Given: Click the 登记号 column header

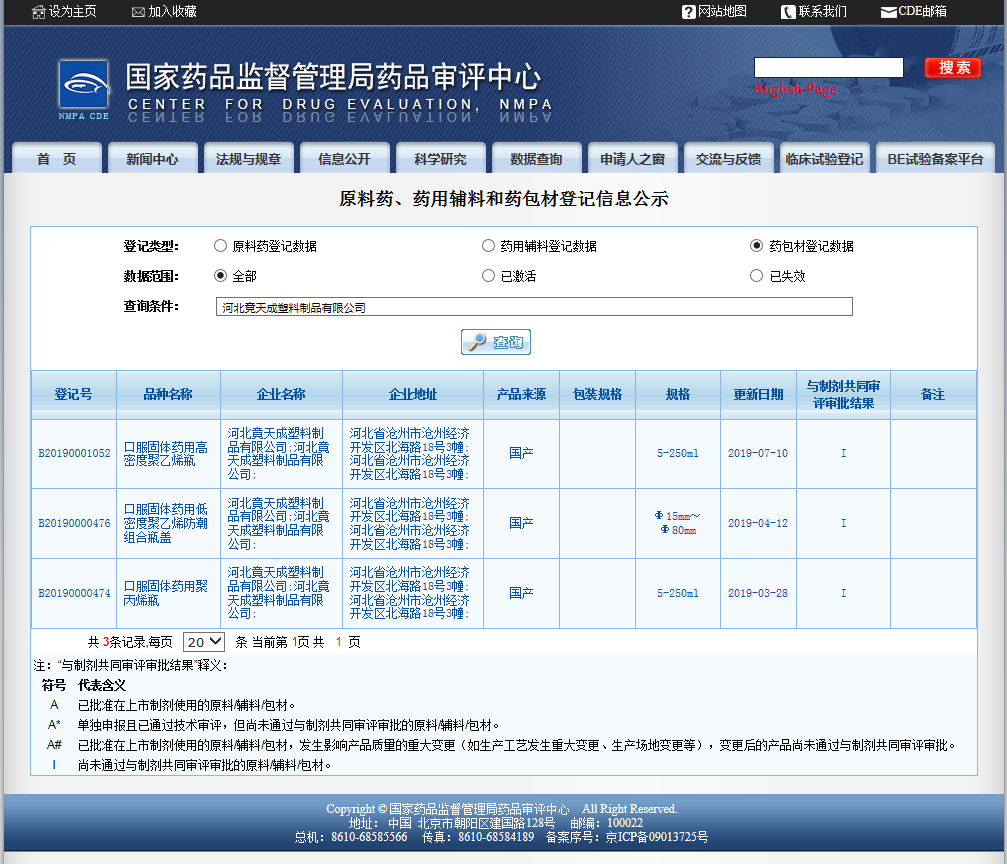Looking at the screenshot, I should pos(74,394).
